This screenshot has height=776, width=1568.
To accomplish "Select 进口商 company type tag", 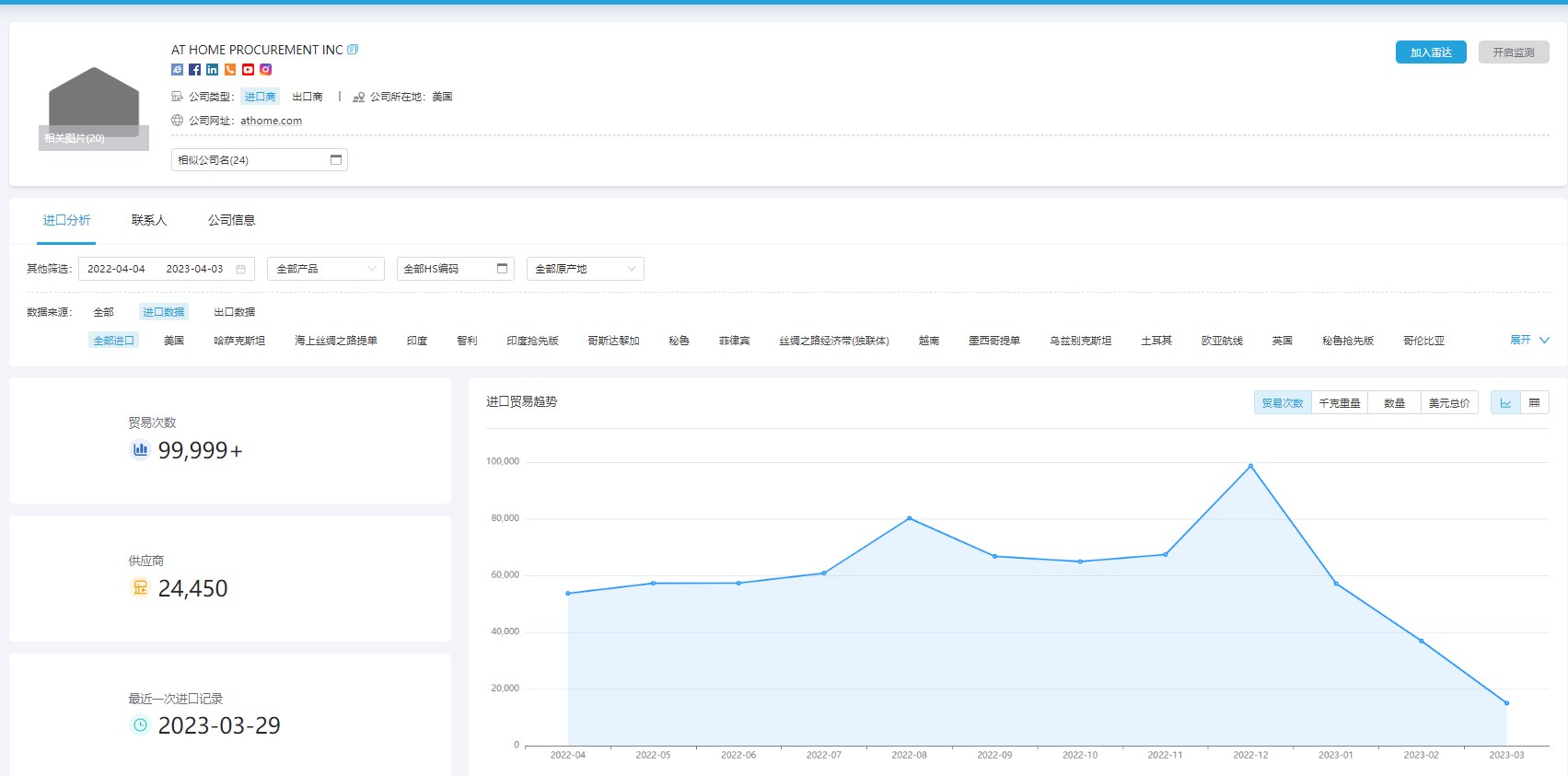I will click(260, 97).
